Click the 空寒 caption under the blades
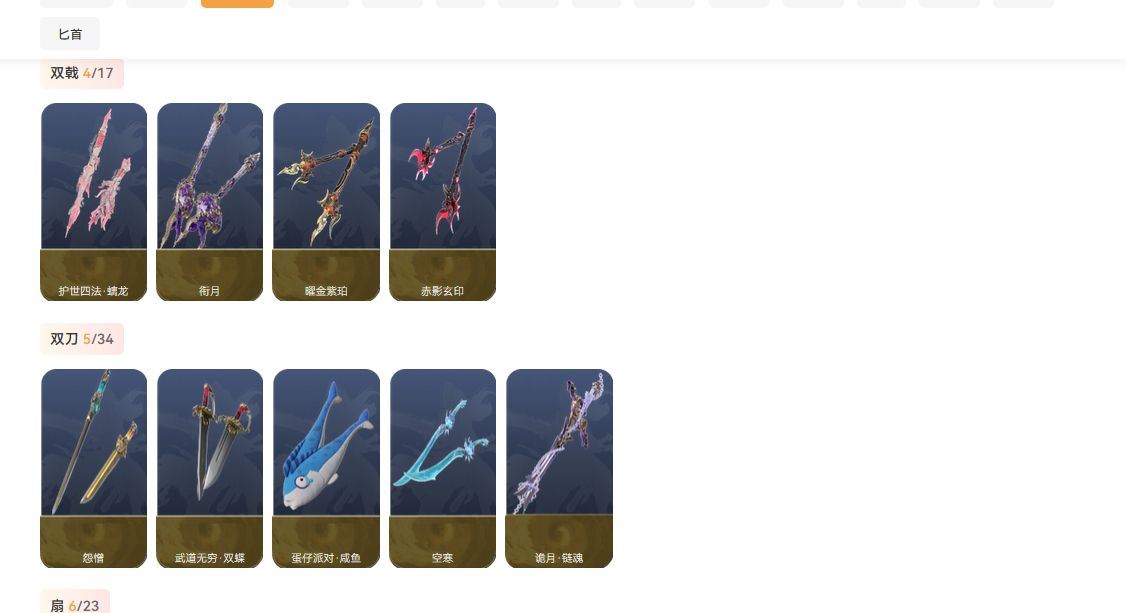 [x=442, y=558]
